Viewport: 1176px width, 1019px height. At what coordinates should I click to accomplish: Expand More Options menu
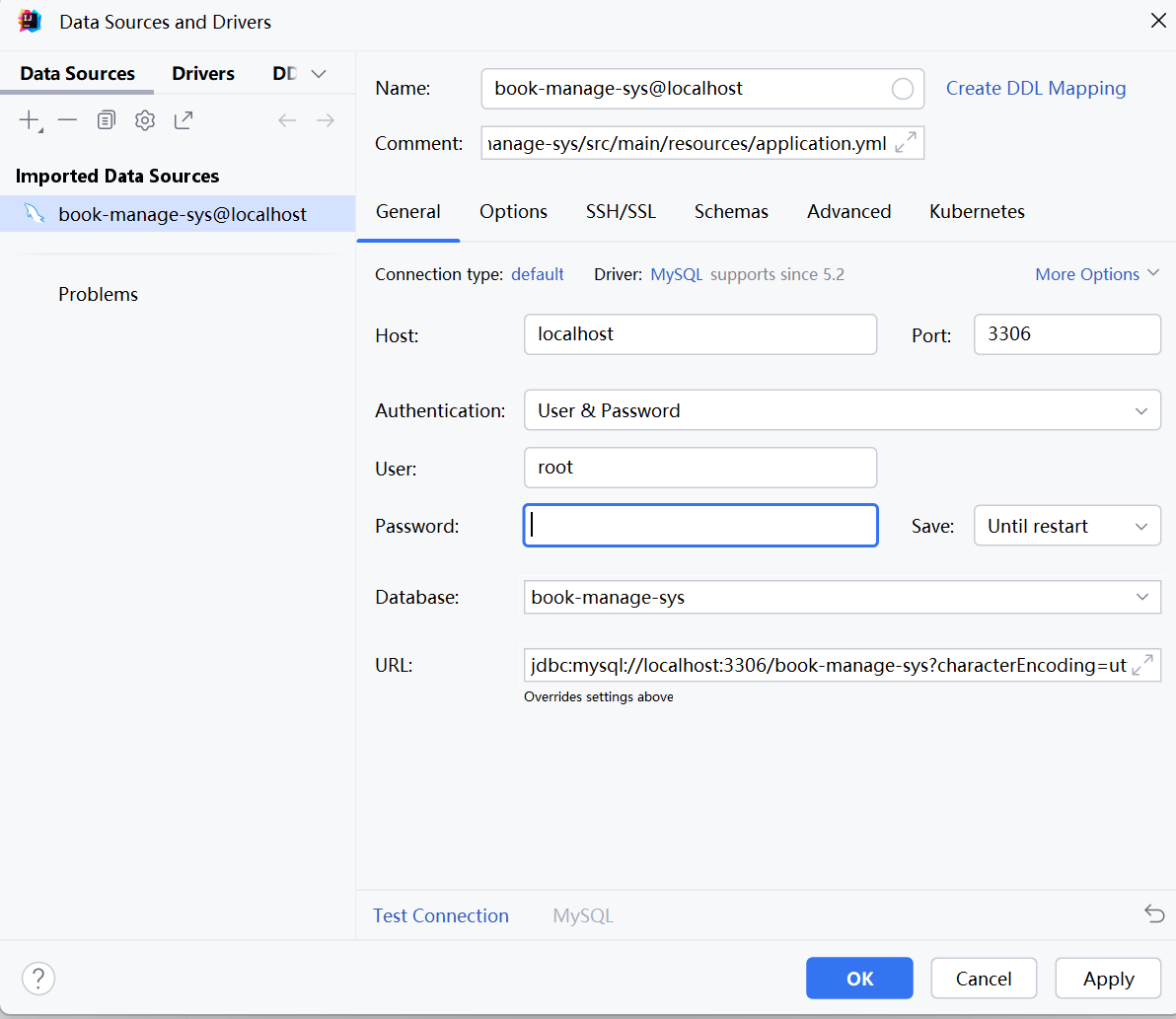click(1097, 274)
